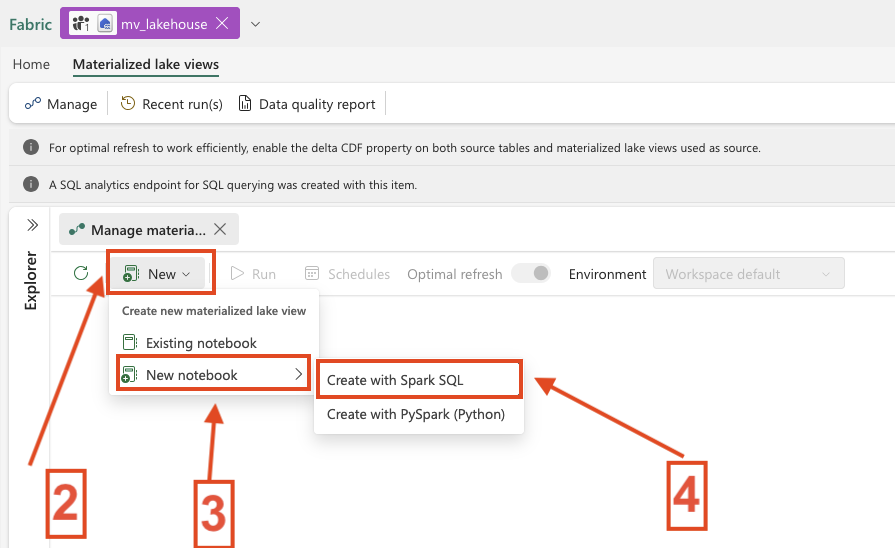Click the Run play icon
The image size is (895, 548).
pos(238,274)
